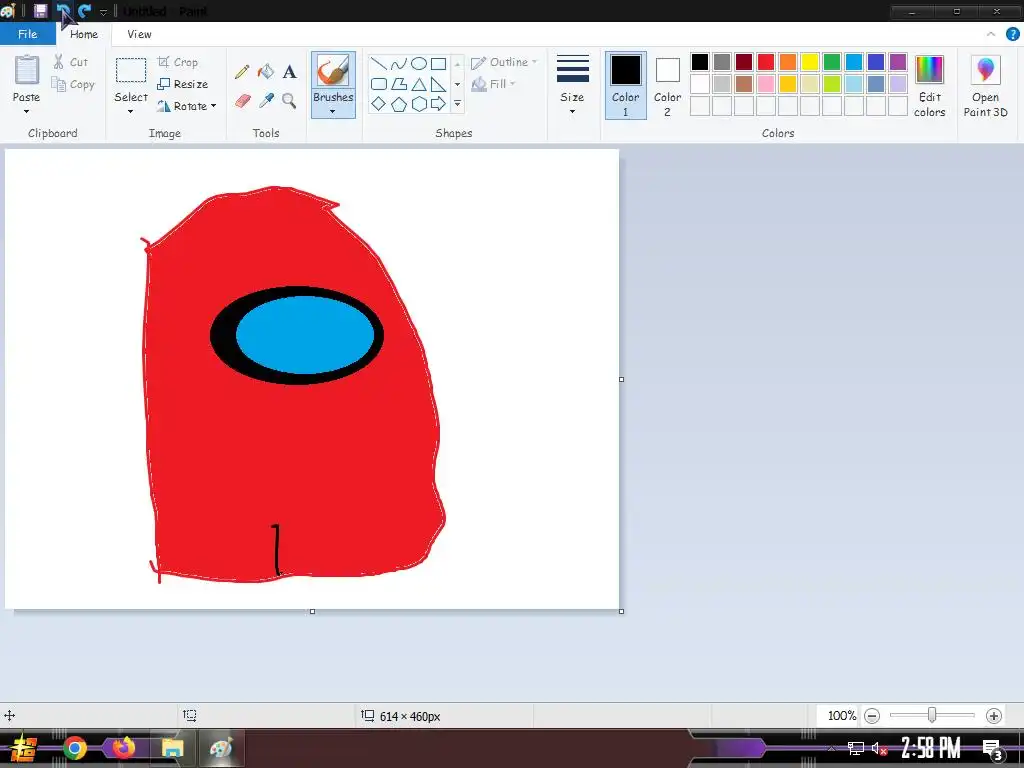Open the shape Fill dropdown
This screenshot has width=1024, height=768.
point(493,84)
